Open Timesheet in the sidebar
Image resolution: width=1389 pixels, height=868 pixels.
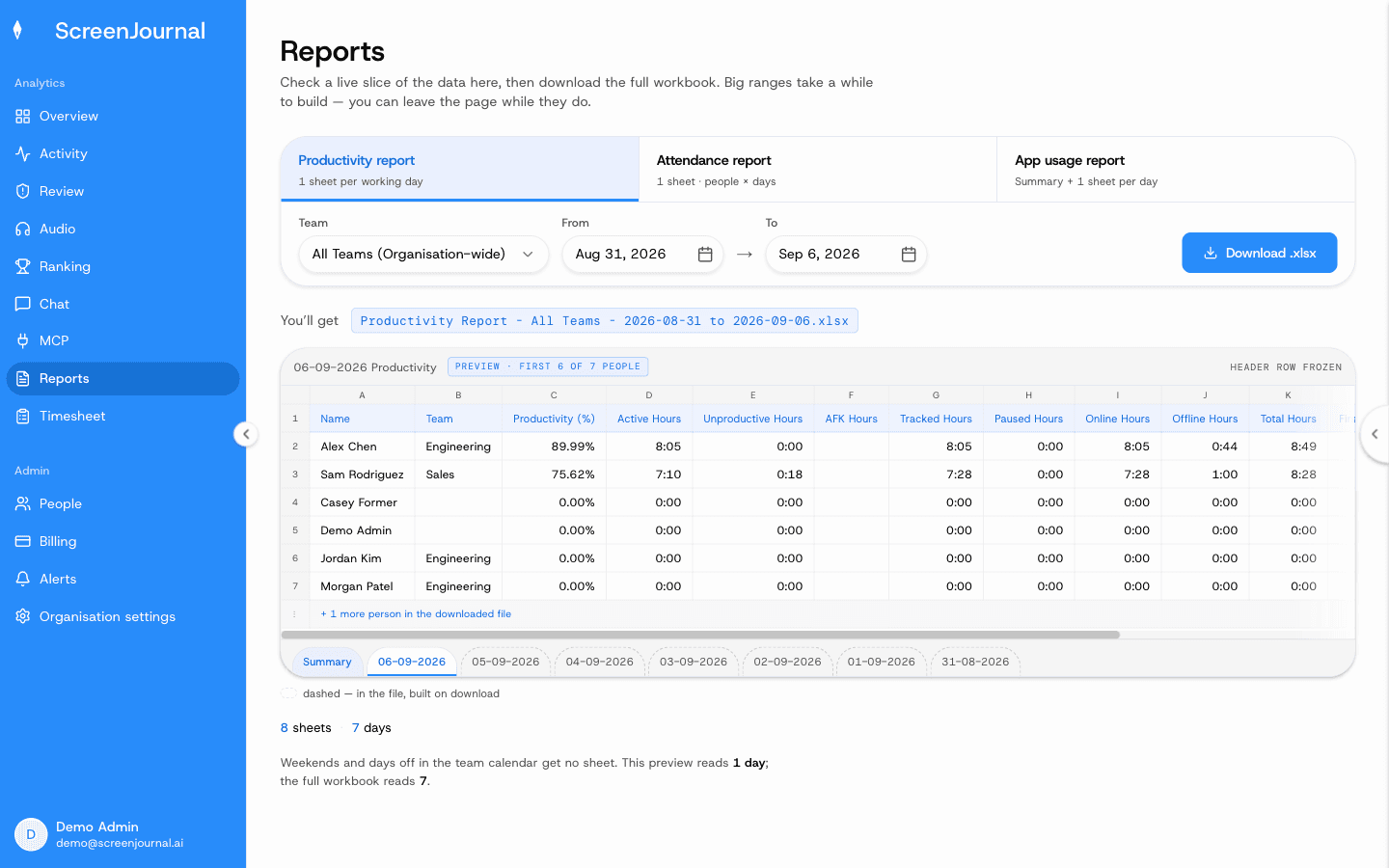click(123, 417)
